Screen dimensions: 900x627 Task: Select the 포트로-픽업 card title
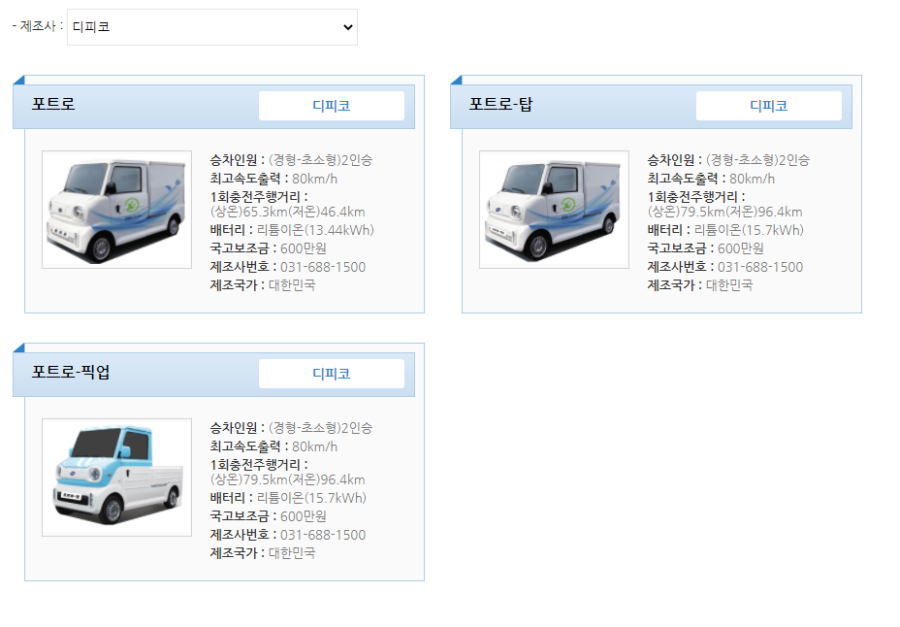tap(71, 372)
